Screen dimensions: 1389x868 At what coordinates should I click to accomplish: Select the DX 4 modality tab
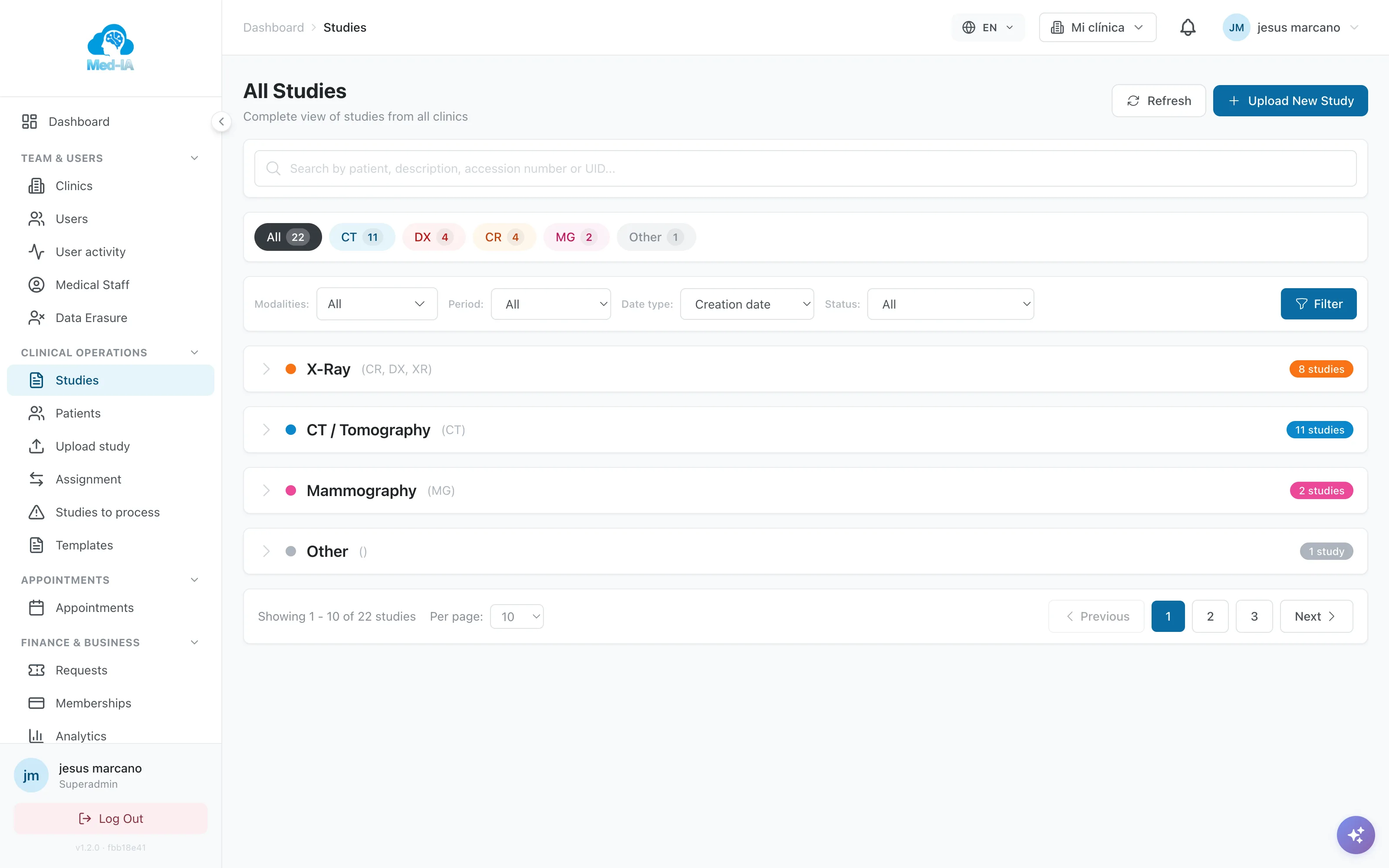[x=433, y=237]
